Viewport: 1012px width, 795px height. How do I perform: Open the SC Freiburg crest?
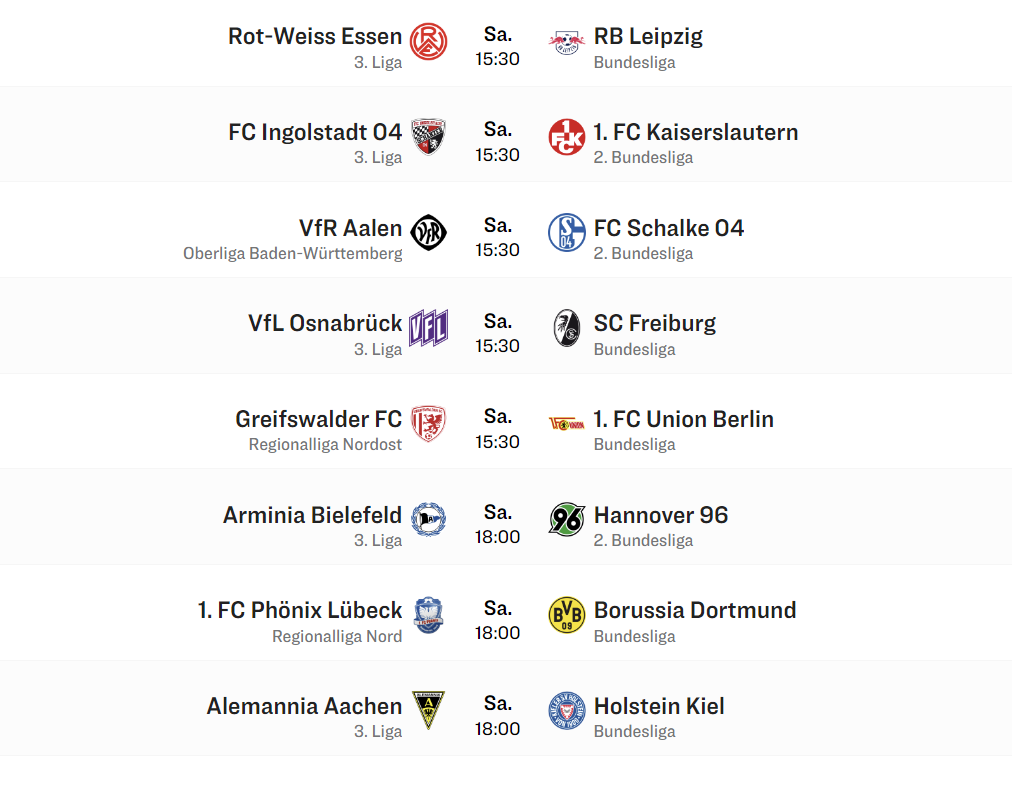coord(567,328)
